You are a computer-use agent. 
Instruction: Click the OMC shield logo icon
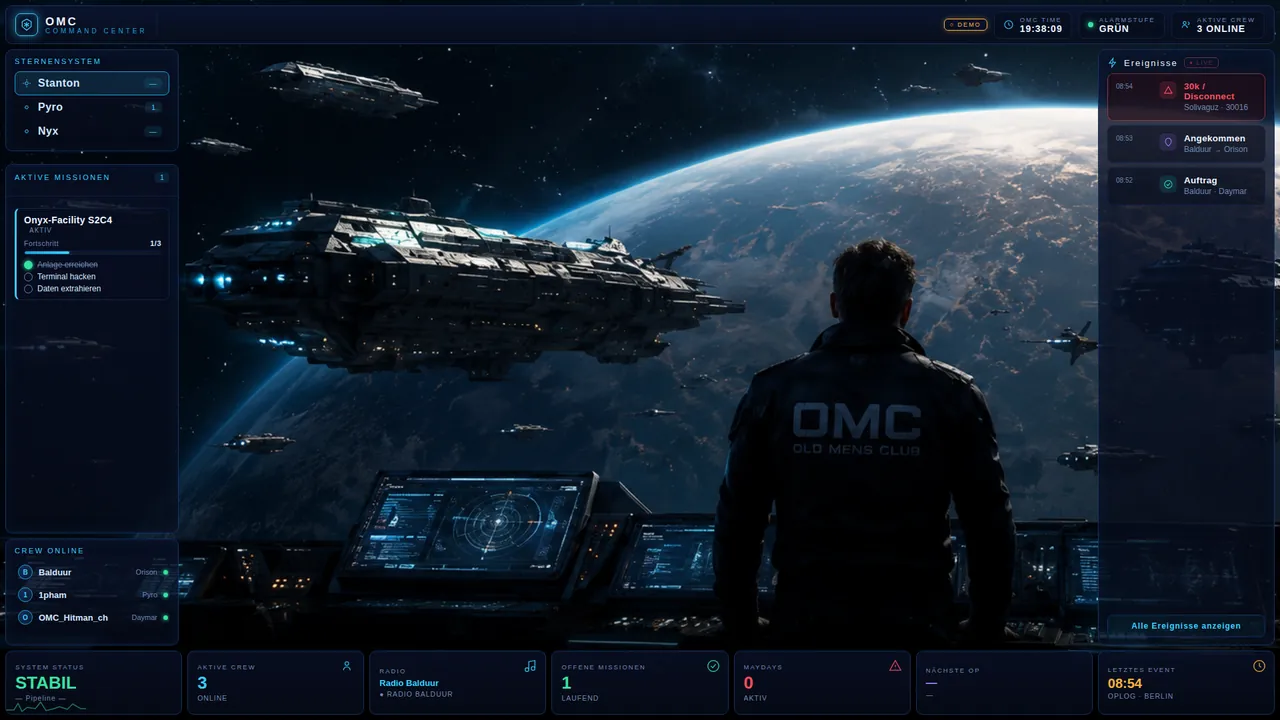27,25
